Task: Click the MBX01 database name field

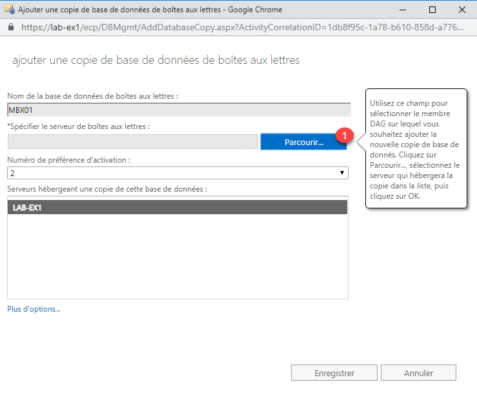Action: [x=179, y=110]
